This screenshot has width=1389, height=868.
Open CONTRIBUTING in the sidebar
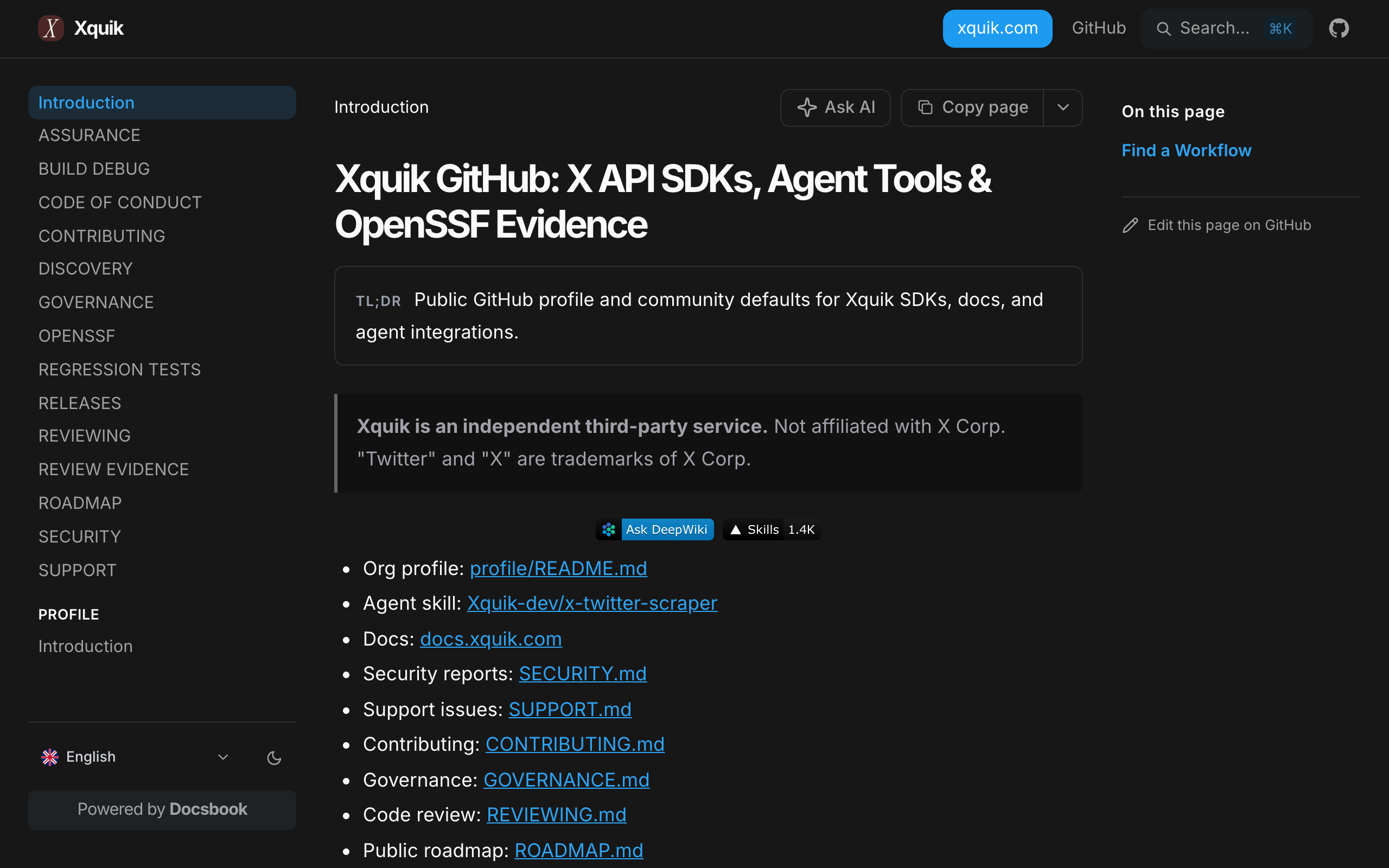[x=101, y=236]
